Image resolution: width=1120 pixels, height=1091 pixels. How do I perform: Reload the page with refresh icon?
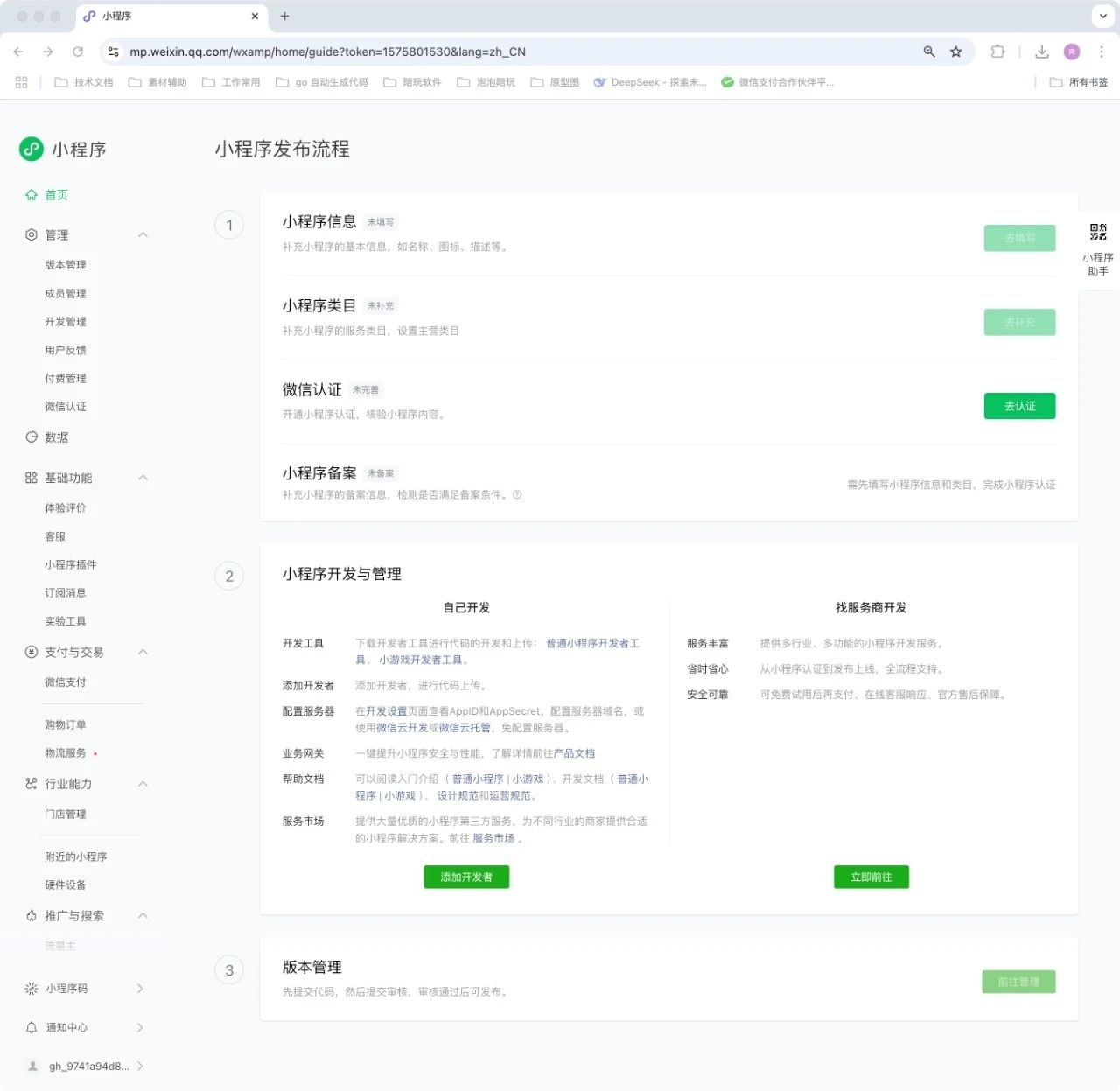click(77, 52)
